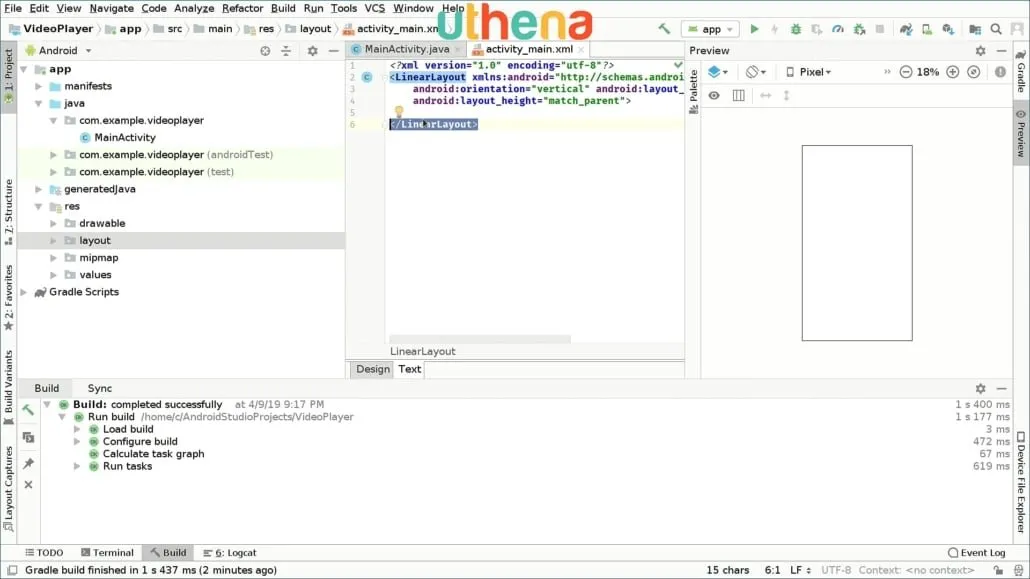The image size is (1030, 579).
Task: Switch to the Design tab
Action: click(372, 369)
